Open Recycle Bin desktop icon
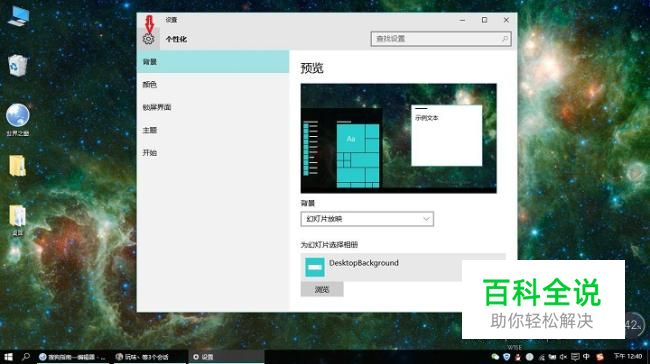Viewport: 650px width, 364px height. (x=18, y=66)
